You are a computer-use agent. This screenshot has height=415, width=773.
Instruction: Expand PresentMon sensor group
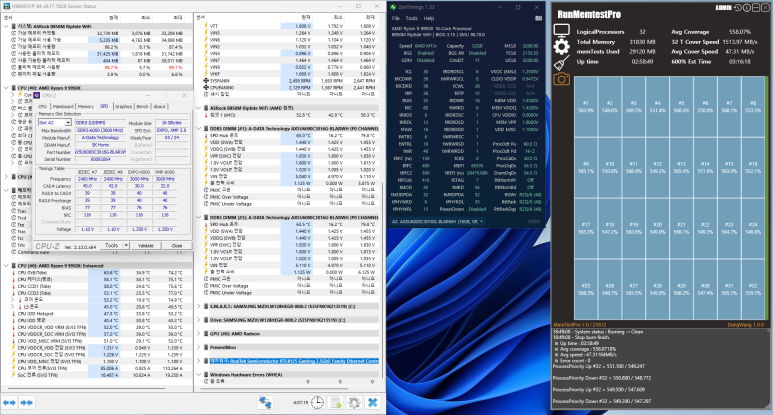click(199, 347)
